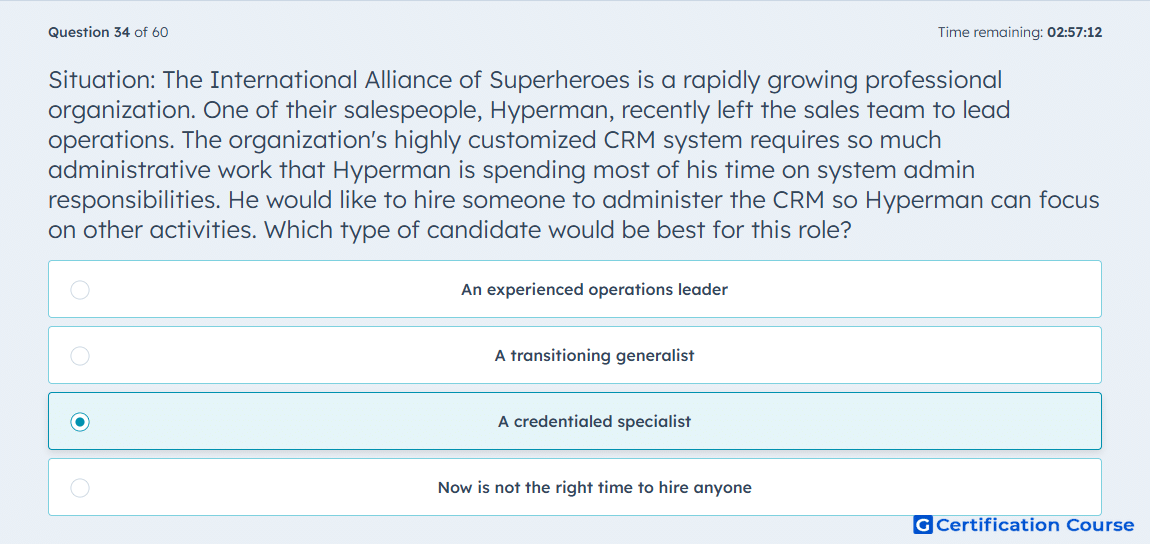The width and height of the screenshot is (1150, 544).
Task: Click the 'Certification Course' watermark text
Action: tap(1035, 525)
